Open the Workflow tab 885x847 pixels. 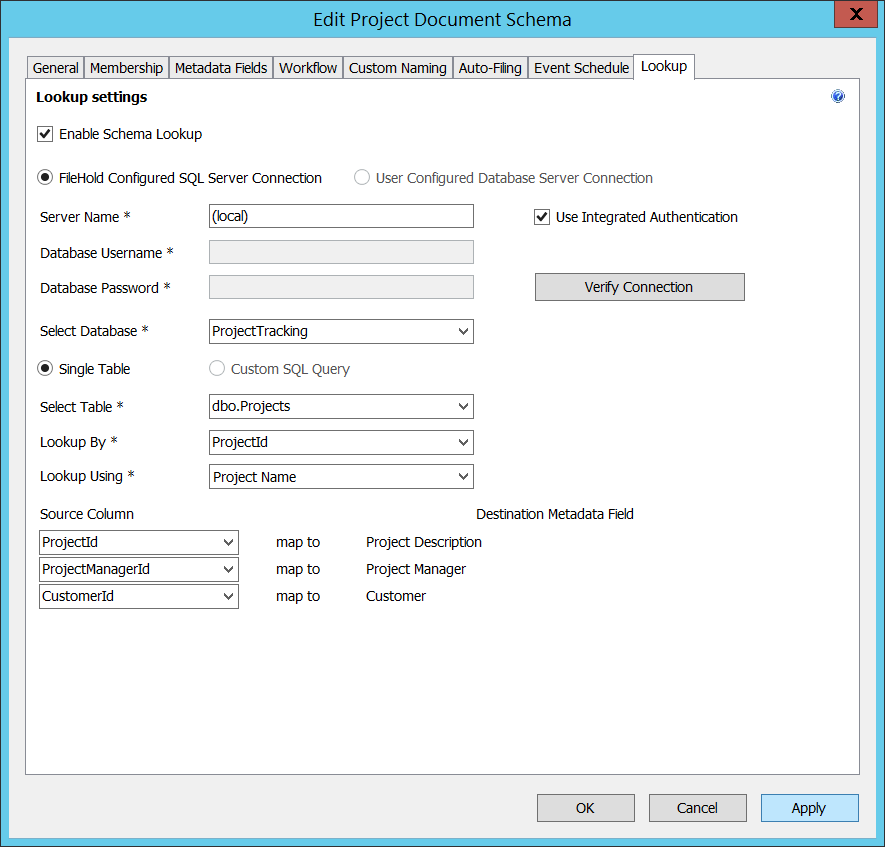(x=307, y=67)
